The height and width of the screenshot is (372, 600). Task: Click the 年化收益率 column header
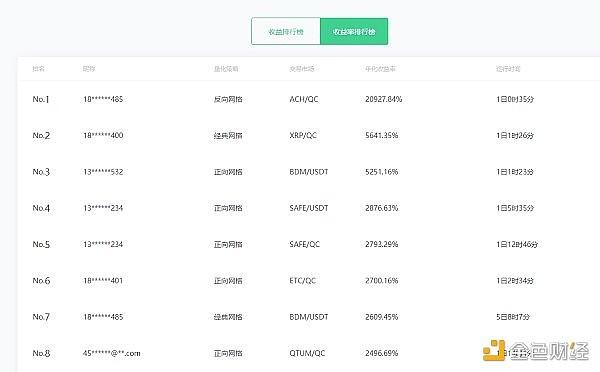click(x=380, y=69)
